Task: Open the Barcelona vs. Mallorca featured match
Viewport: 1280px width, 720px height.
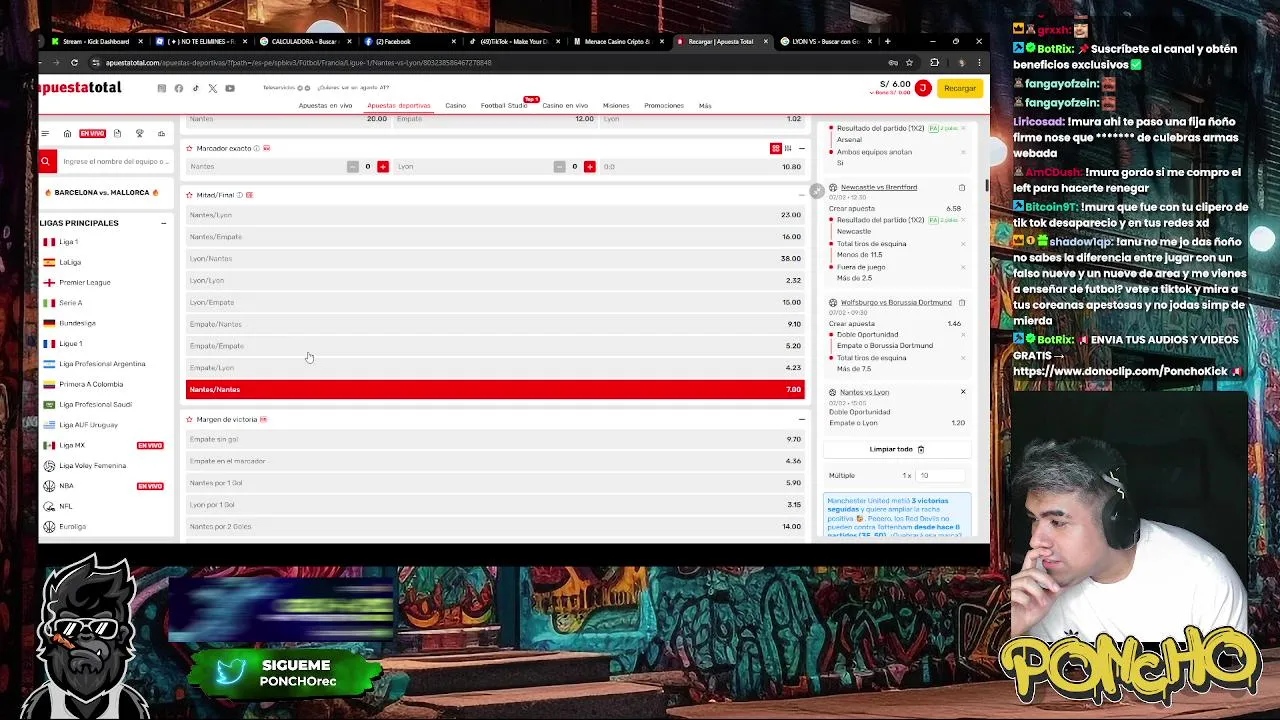Action: tap(105, 192)
